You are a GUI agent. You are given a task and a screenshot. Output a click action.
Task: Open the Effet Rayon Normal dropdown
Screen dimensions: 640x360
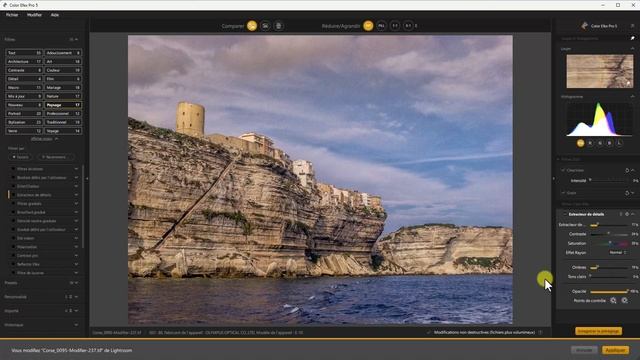618,253
